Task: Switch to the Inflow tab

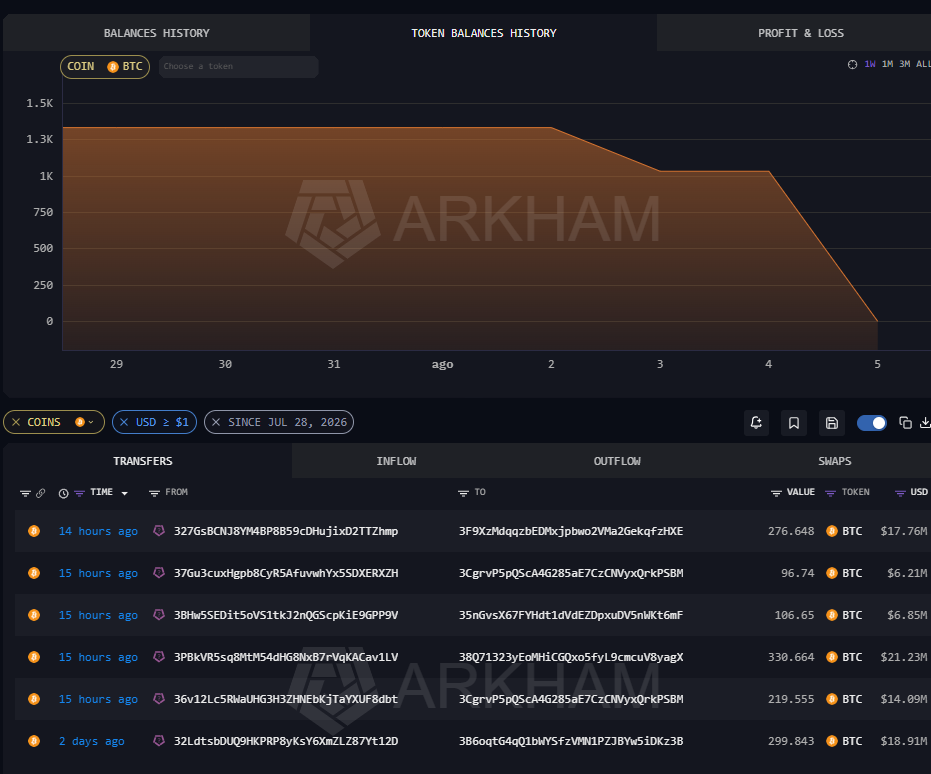Action: (396, 461)
